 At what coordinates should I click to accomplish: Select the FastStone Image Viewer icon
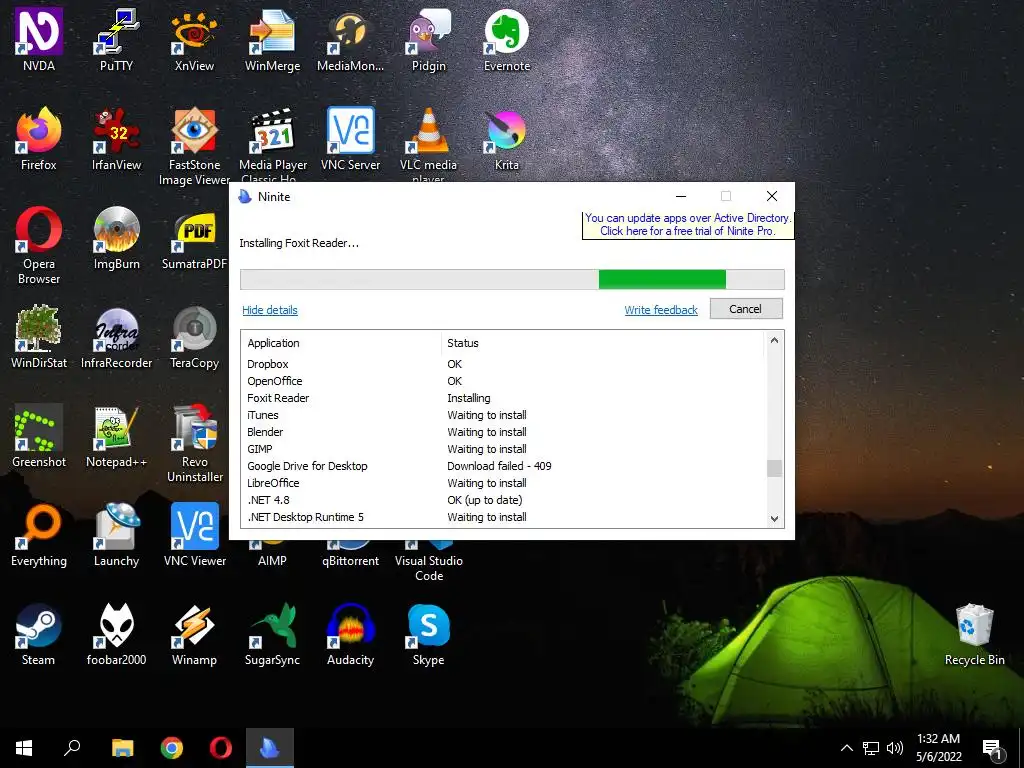[194, 146]
